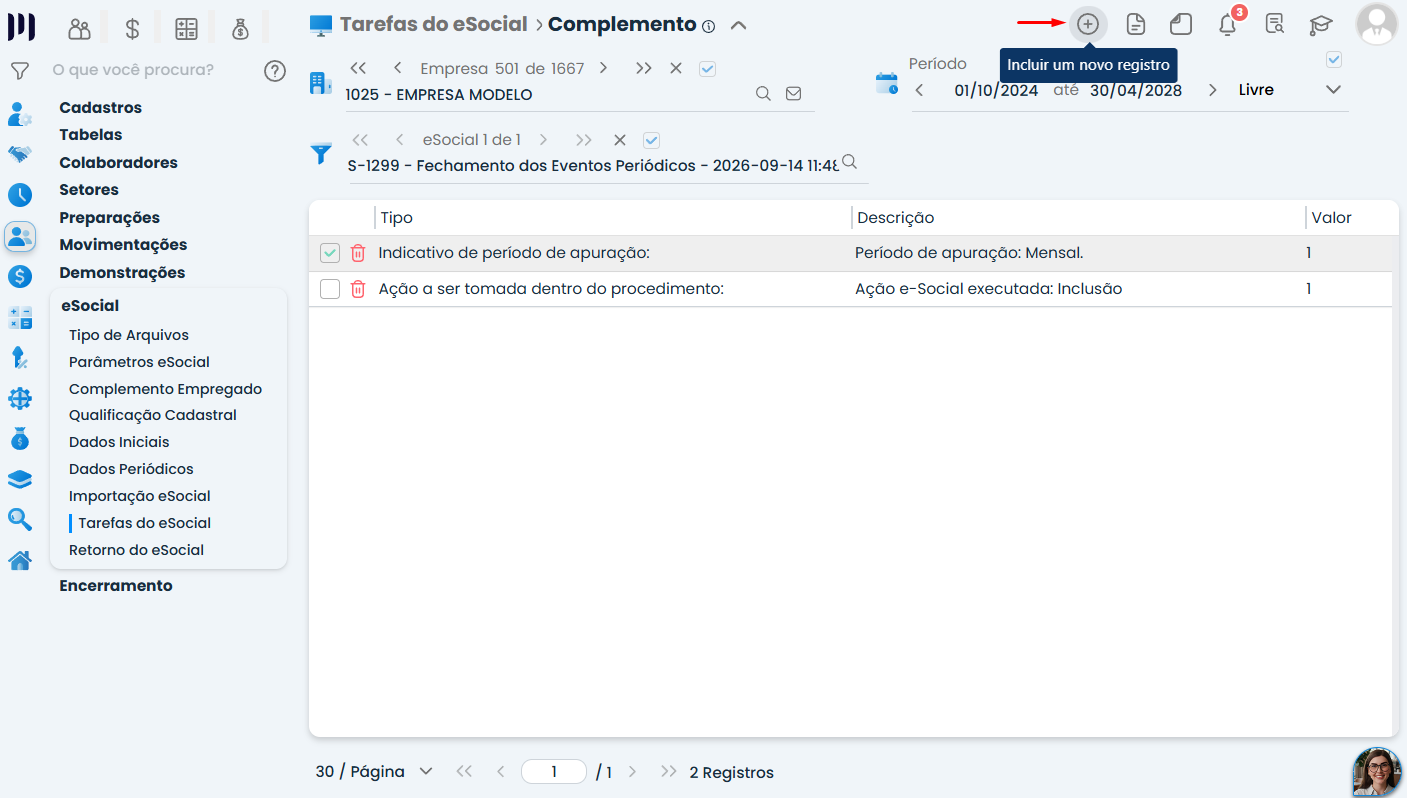Open Retorno do eSocial submenu item
The image size is (1407, 798).
click(x=136, y=550)
